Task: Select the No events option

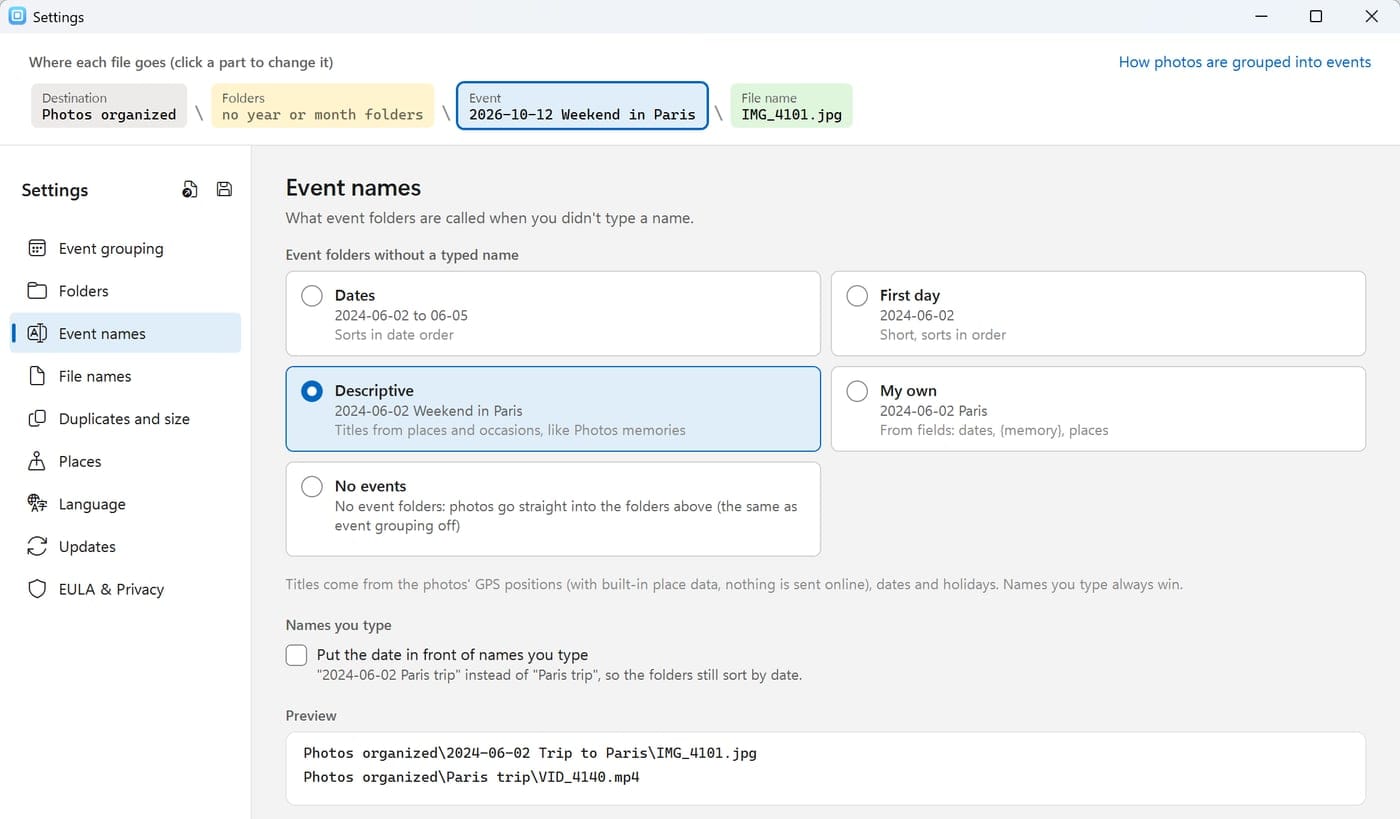Action: click(x=553, y=509)
